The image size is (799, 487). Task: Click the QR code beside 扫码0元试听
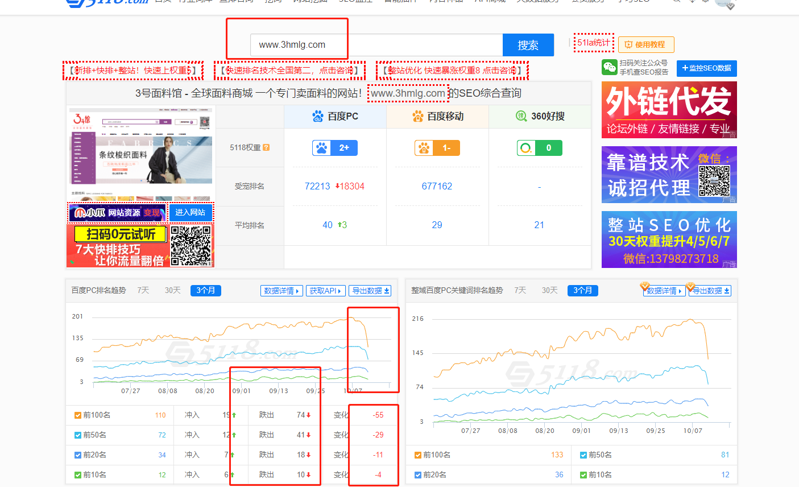coord(191,246)
